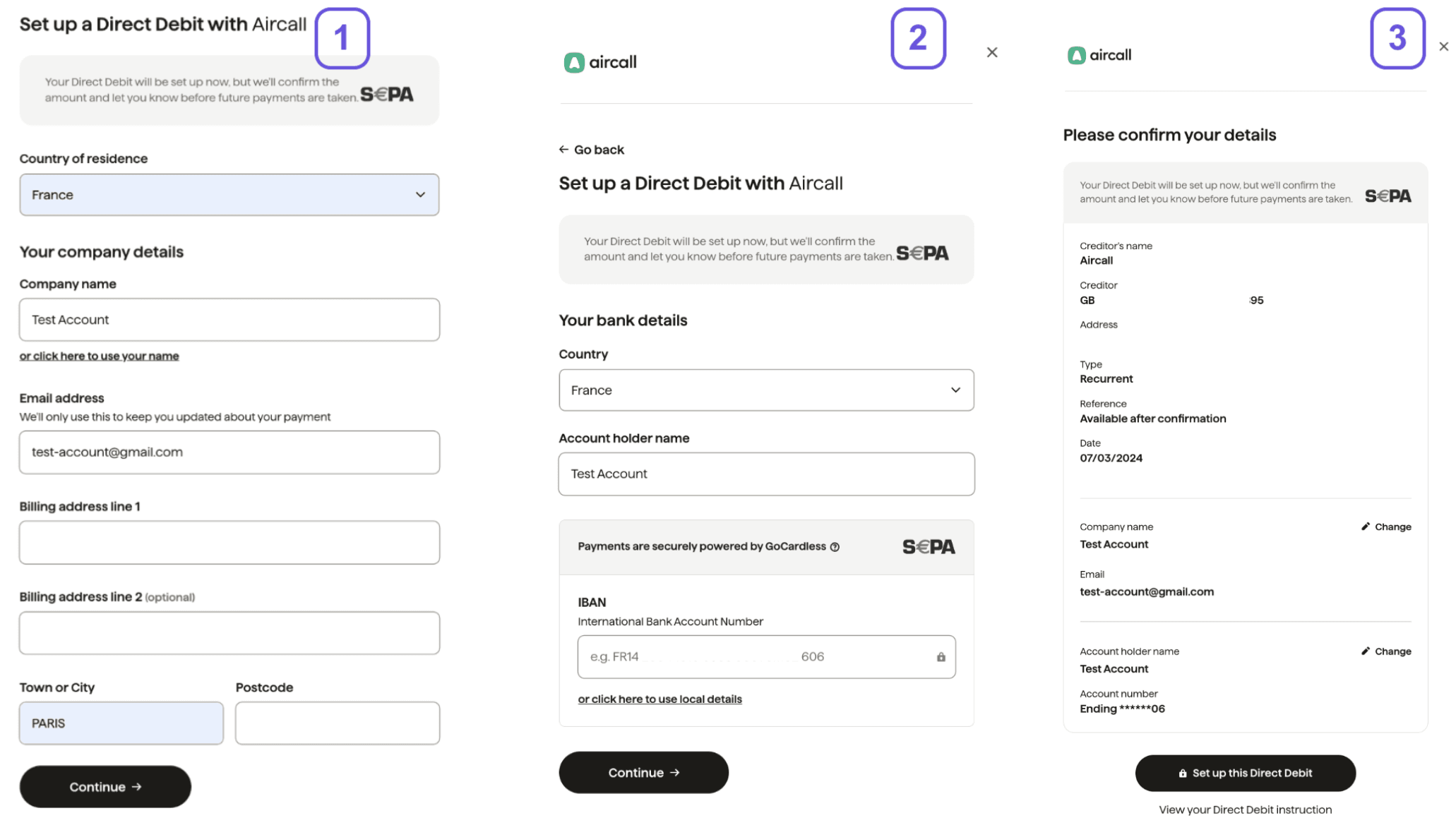Open the Country of residence dropdown
1456x830 pixels.
pyautogui.click(x=229, y=195)
